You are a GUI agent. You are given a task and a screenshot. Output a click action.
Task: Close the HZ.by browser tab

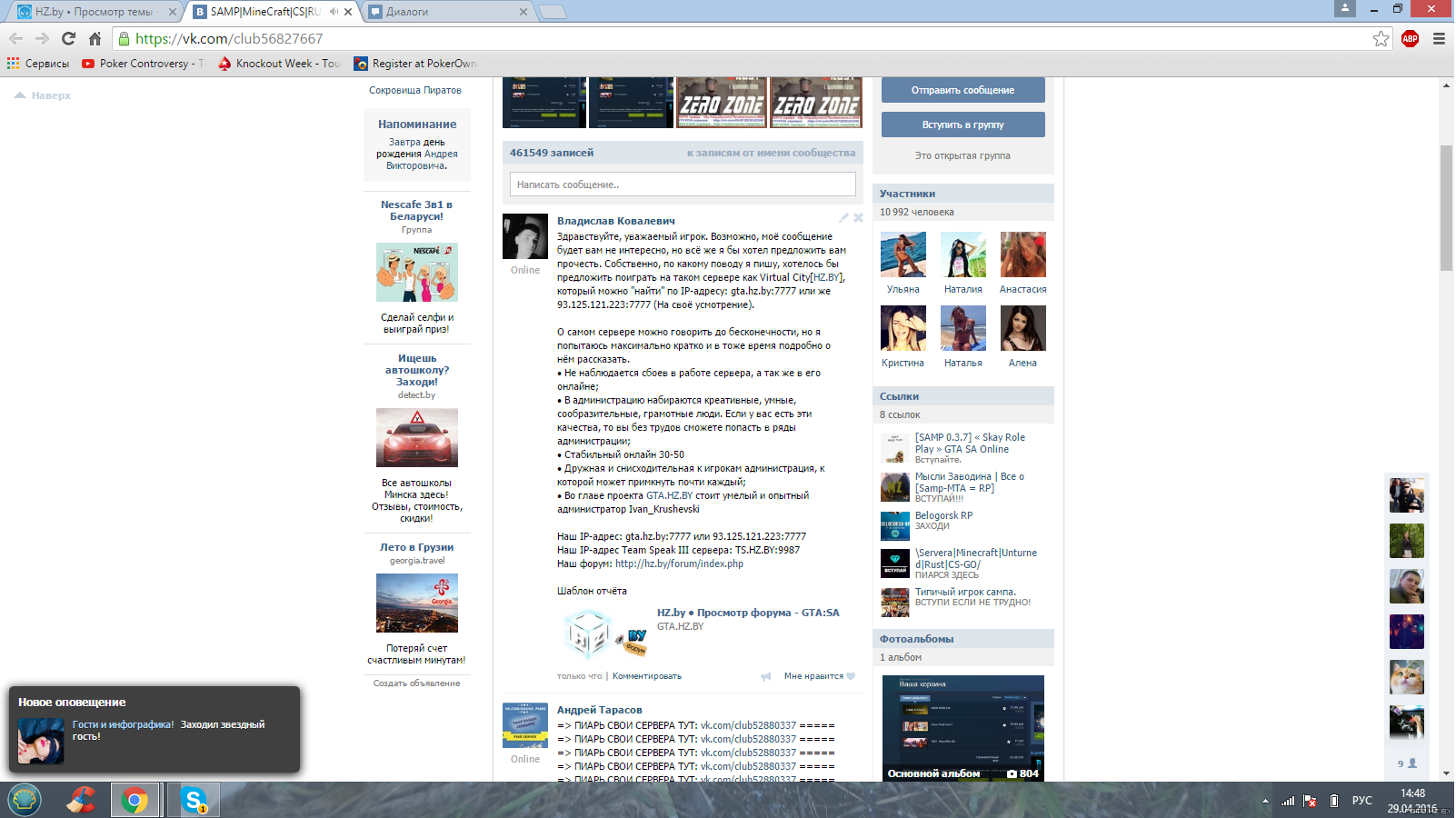173,12
